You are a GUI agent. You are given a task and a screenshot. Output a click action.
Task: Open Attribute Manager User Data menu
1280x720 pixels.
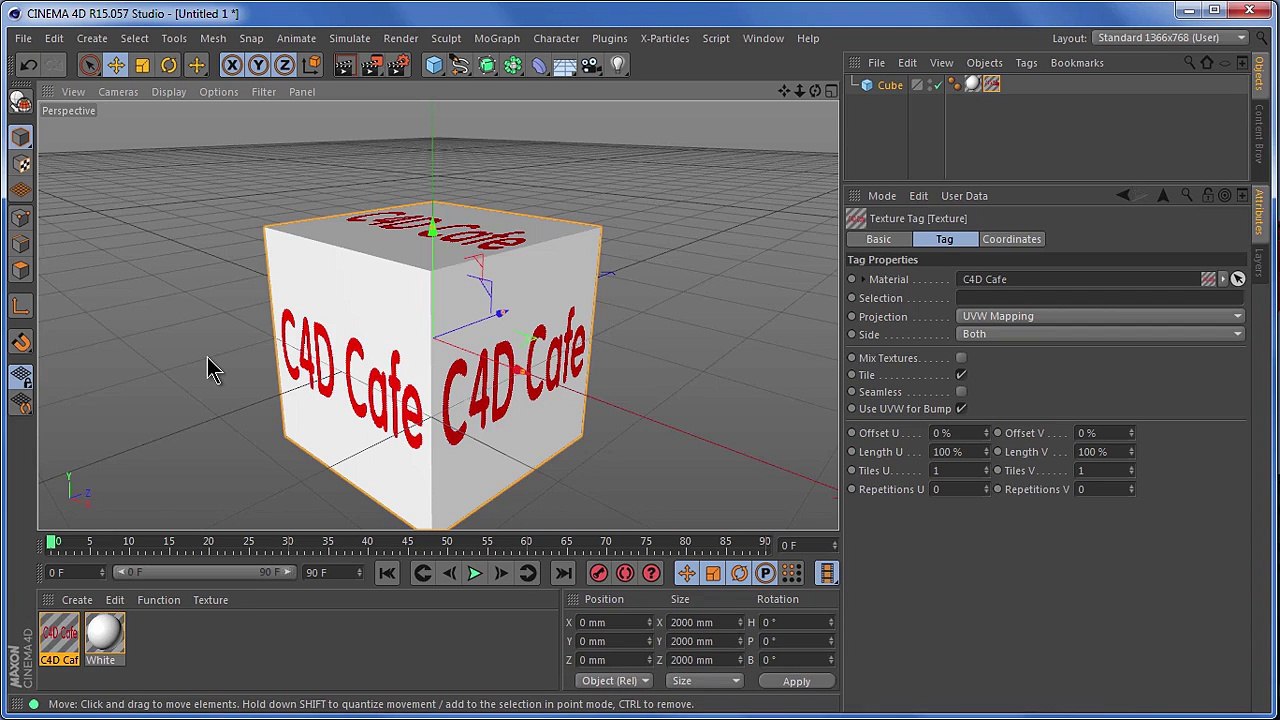coord(964,196)
